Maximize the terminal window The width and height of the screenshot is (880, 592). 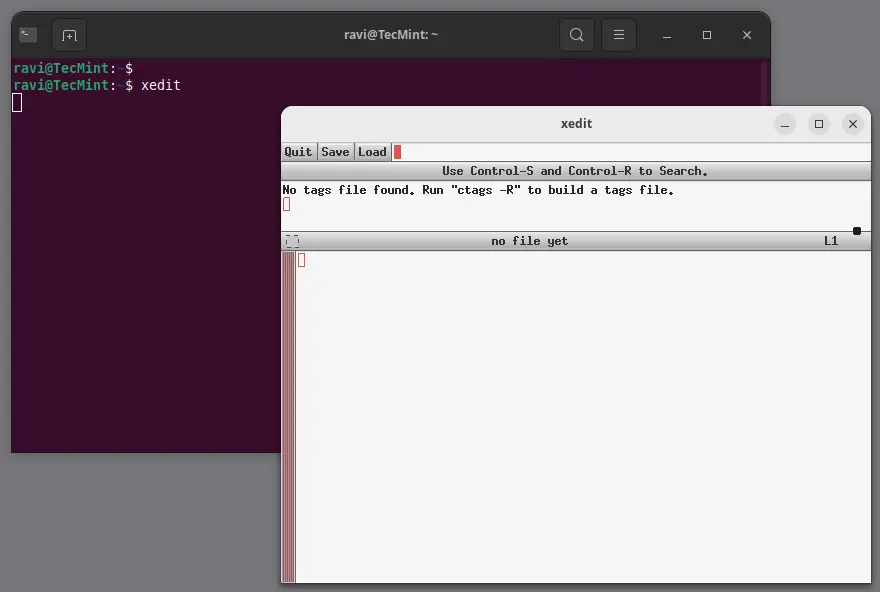click(x=707, y=34)
